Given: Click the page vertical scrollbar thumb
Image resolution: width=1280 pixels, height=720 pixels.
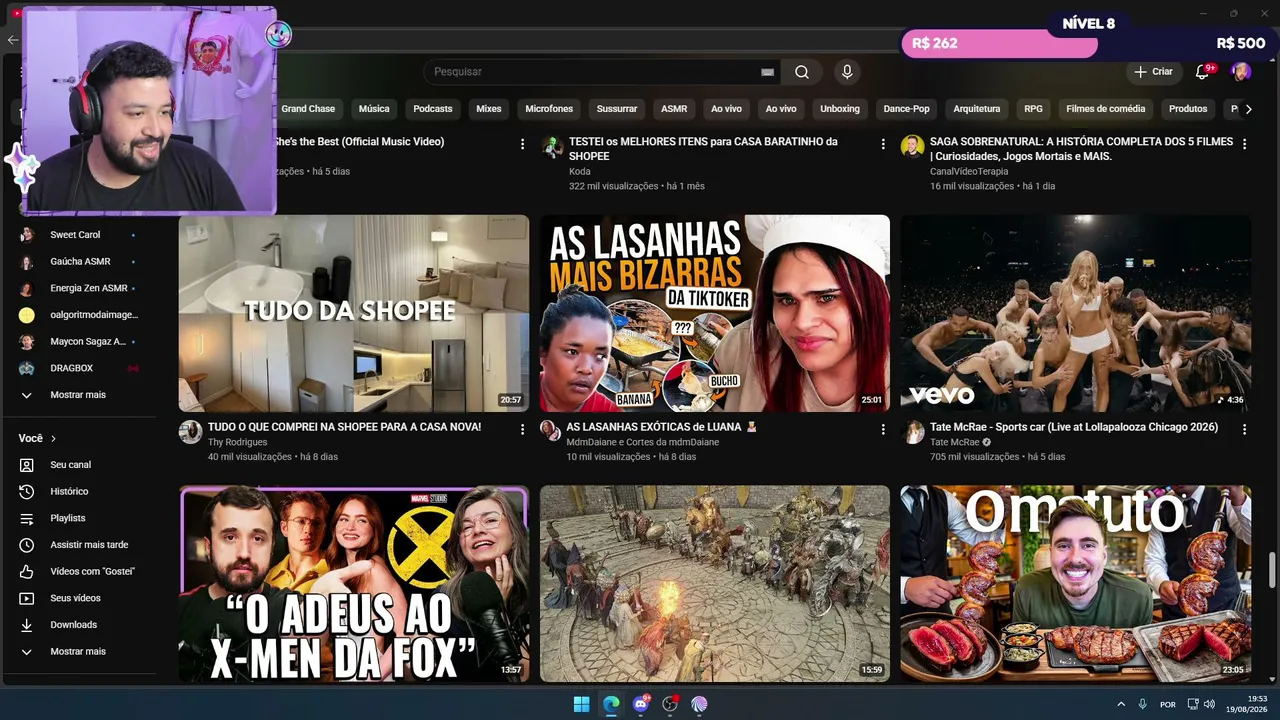Looking at the screenshot, I should click(1272, 570).
